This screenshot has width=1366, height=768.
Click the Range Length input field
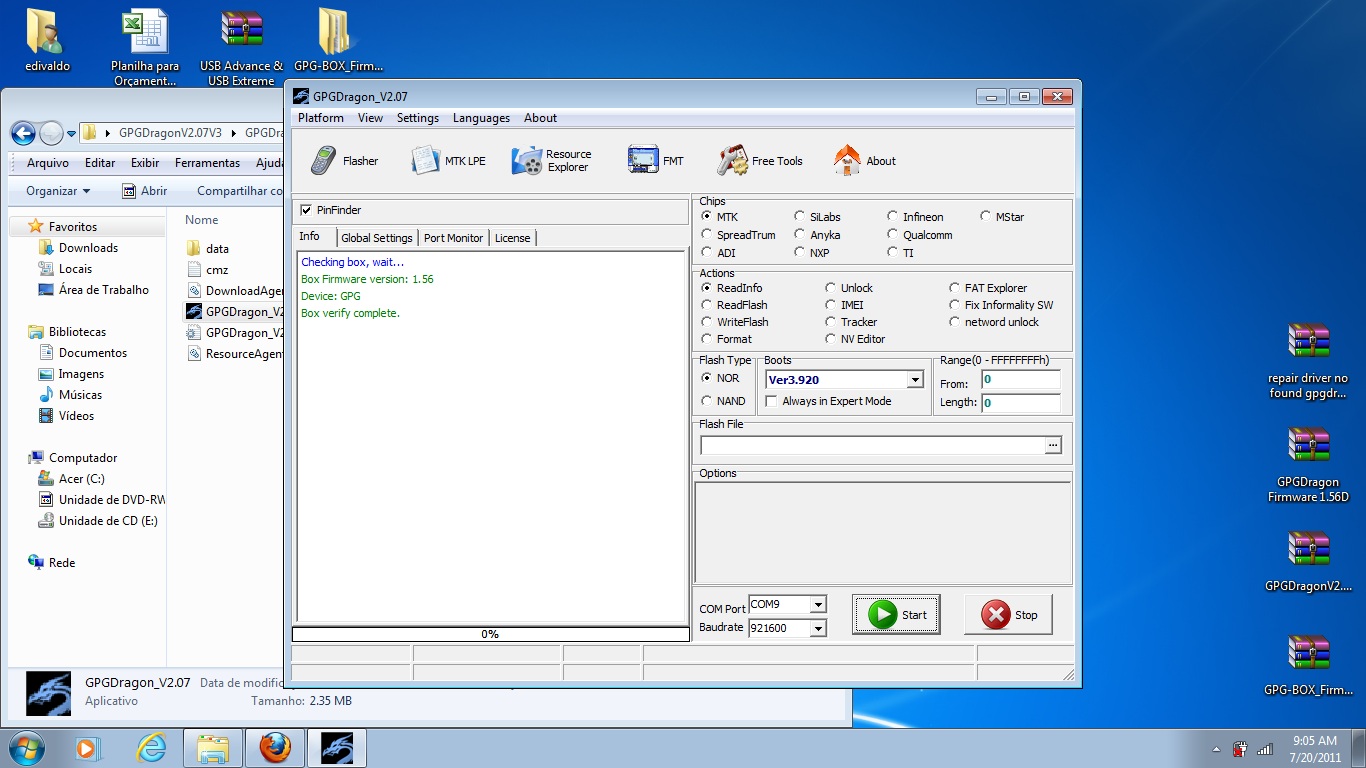pyautogui.click(x=1020, y=403)
